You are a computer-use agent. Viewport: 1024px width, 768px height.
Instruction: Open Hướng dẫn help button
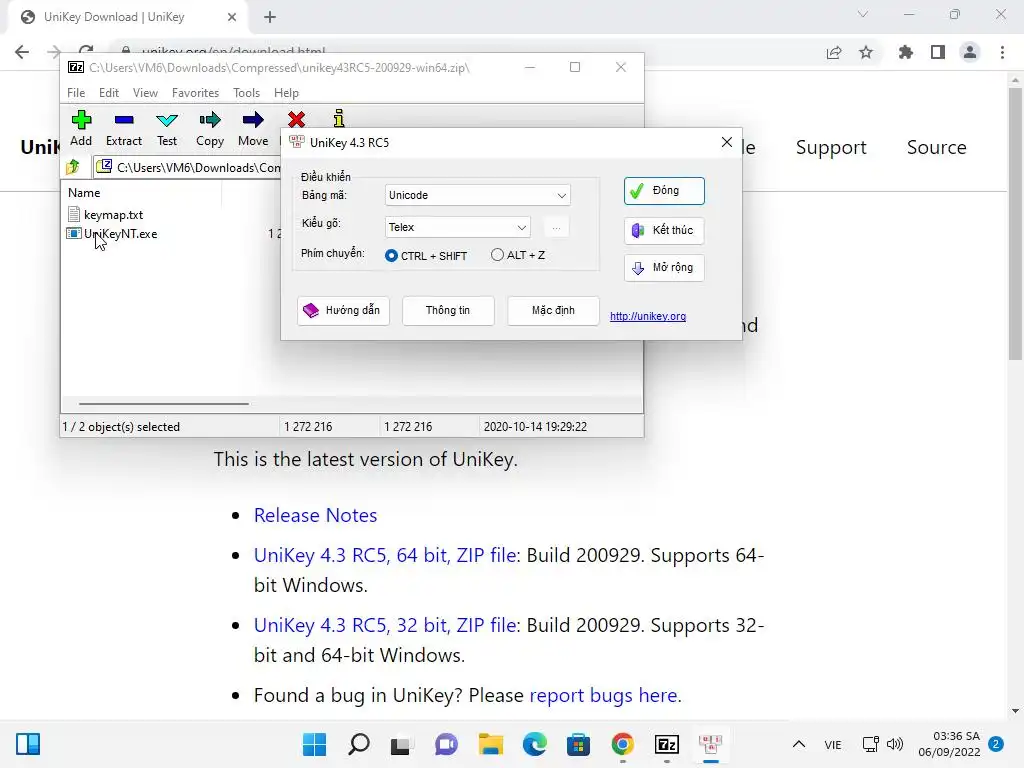pyautogui.click(x=344, y=310)
